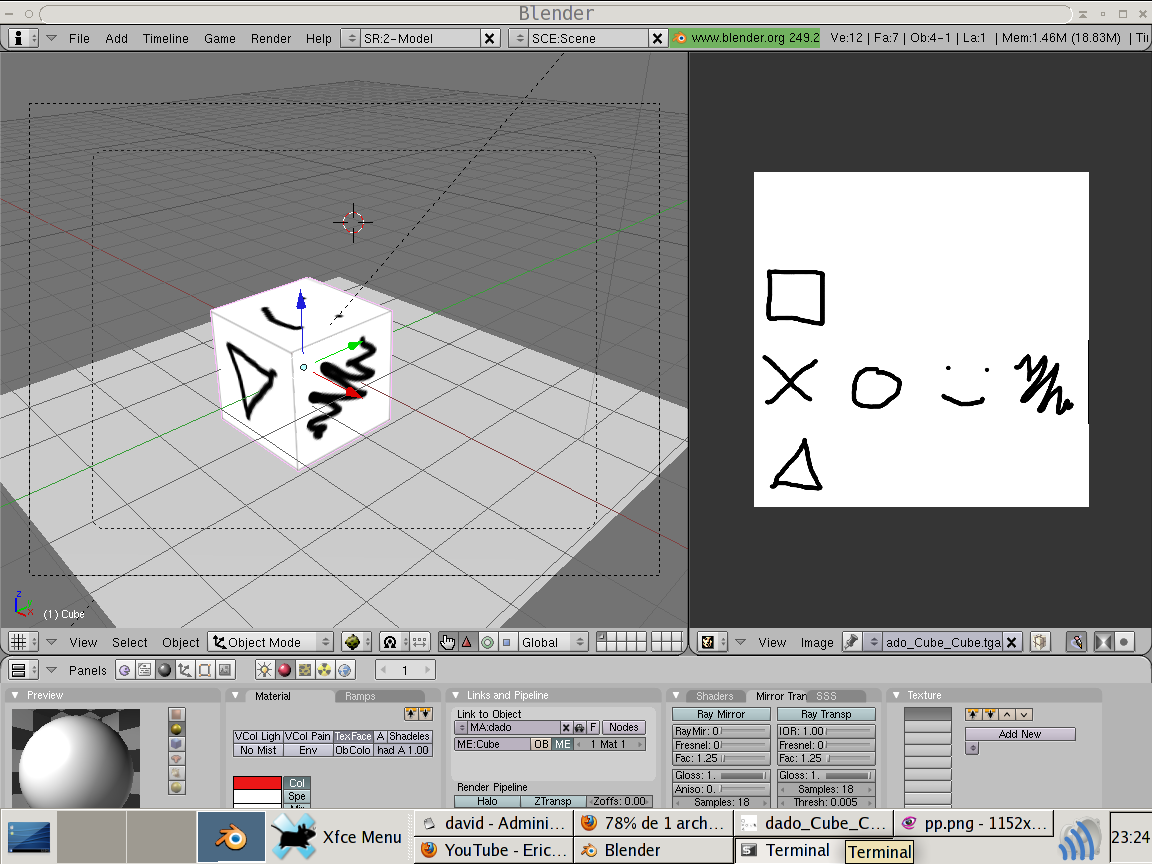The image size is (1152, 864).
Task: Select the Shading context sphere icon
Action: click(x=165, y=670)
